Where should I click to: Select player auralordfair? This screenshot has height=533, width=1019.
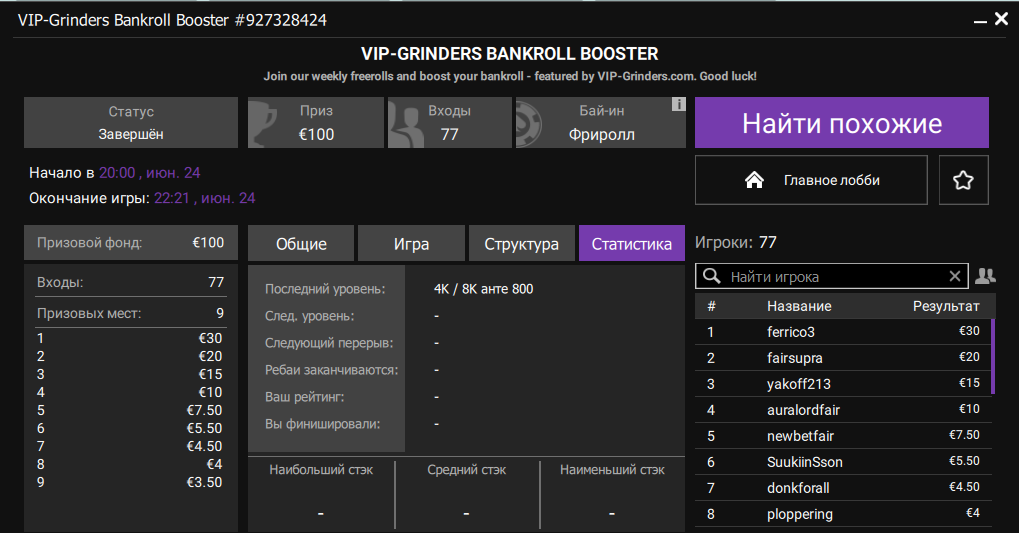coord(843,410)
